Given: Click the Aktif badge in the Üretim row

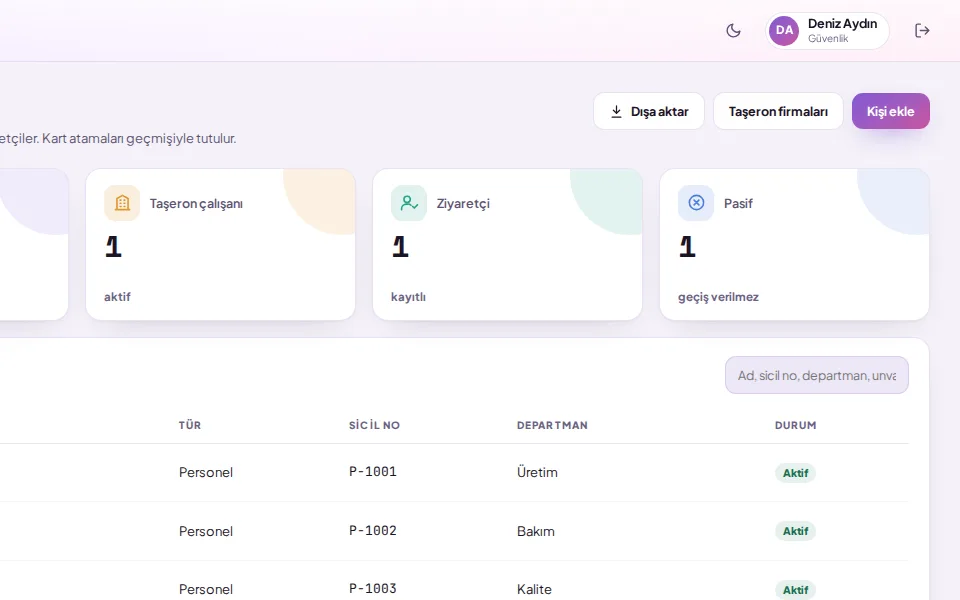Looking at the screenshot, I should point(795,473).
